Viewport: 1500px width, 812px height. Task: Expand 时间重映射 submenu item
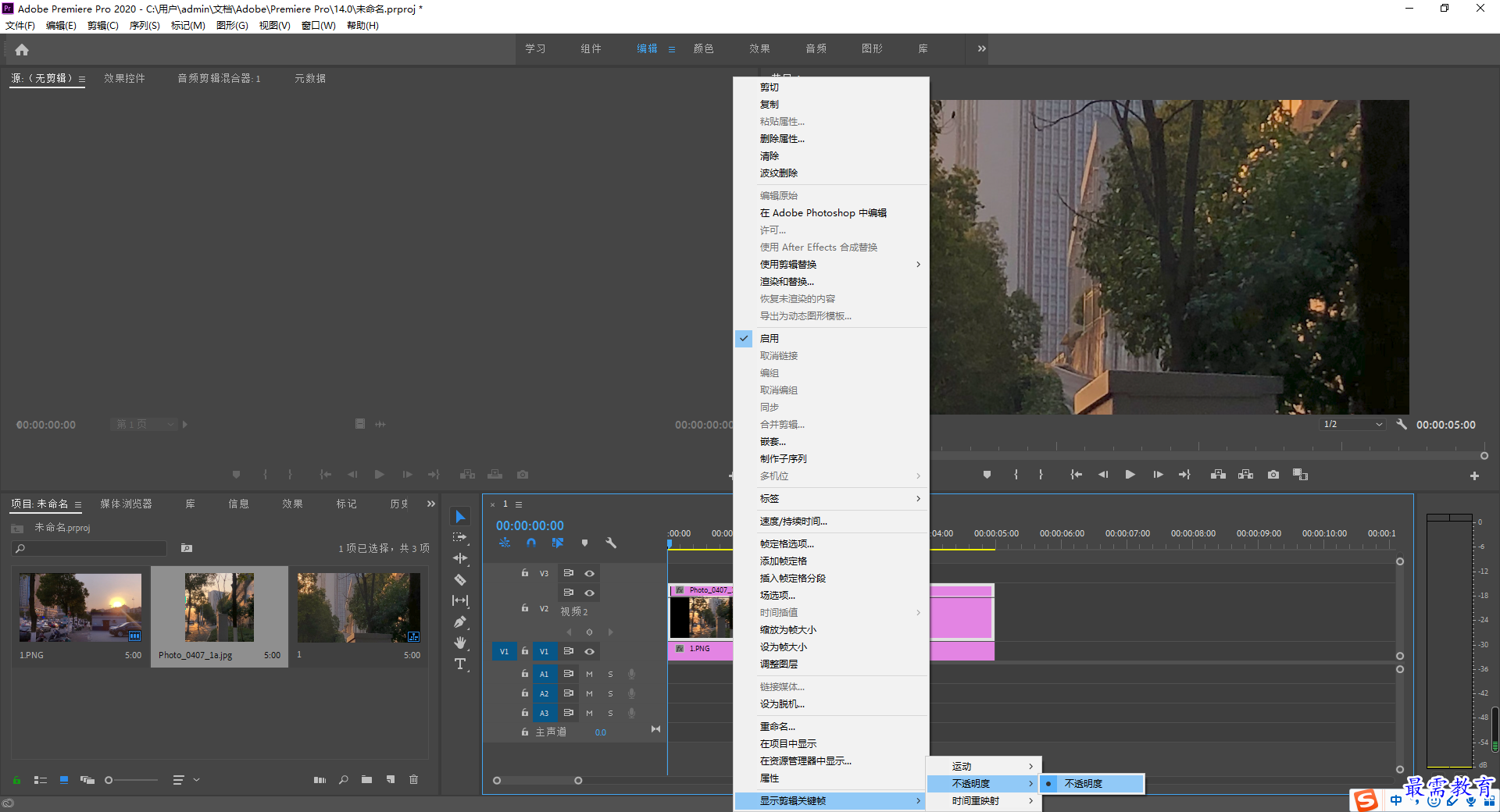coord(984,800)
